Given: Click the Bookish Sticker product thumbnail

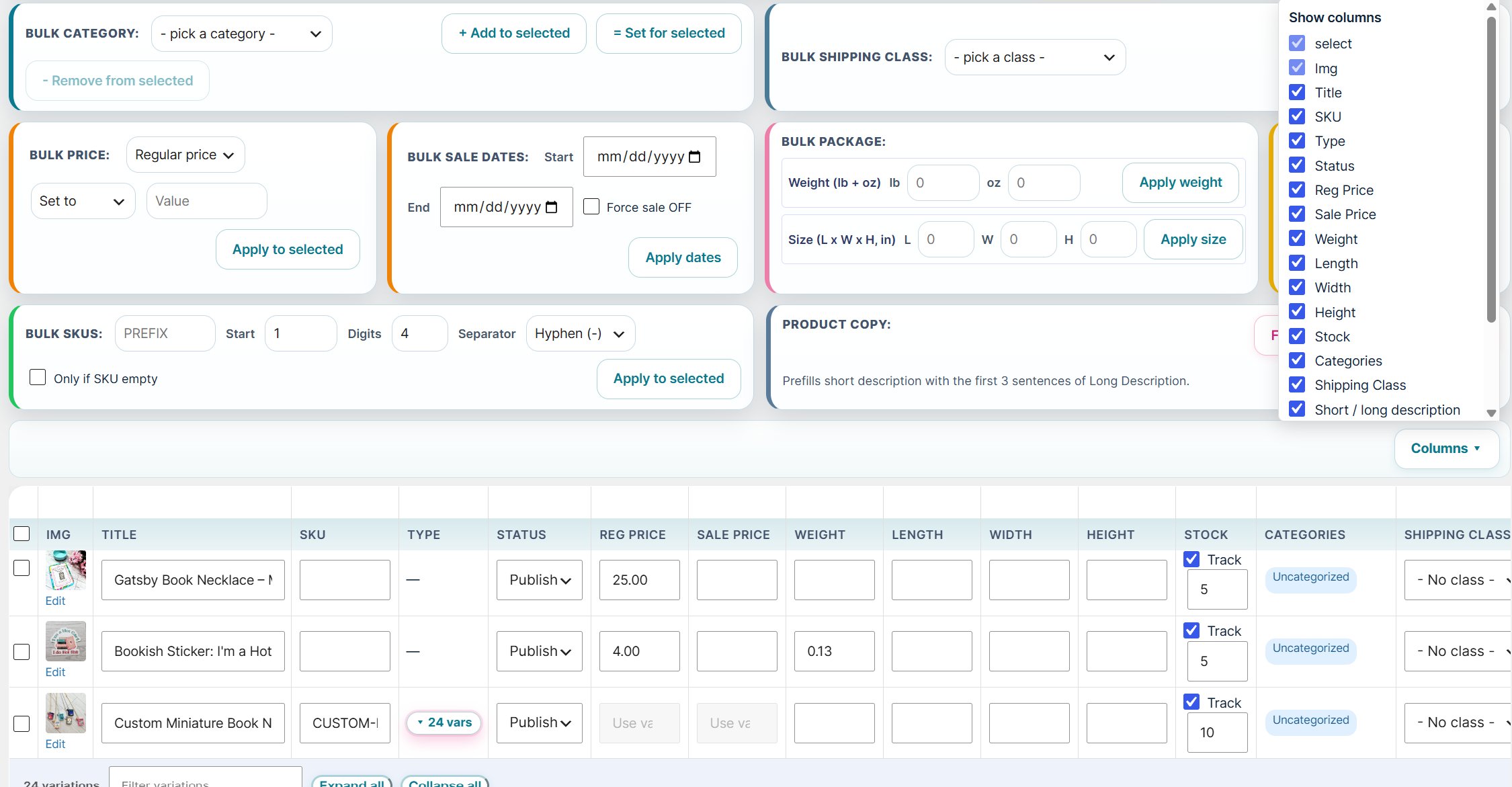Looking at the screenshot, I should (66, 641).
